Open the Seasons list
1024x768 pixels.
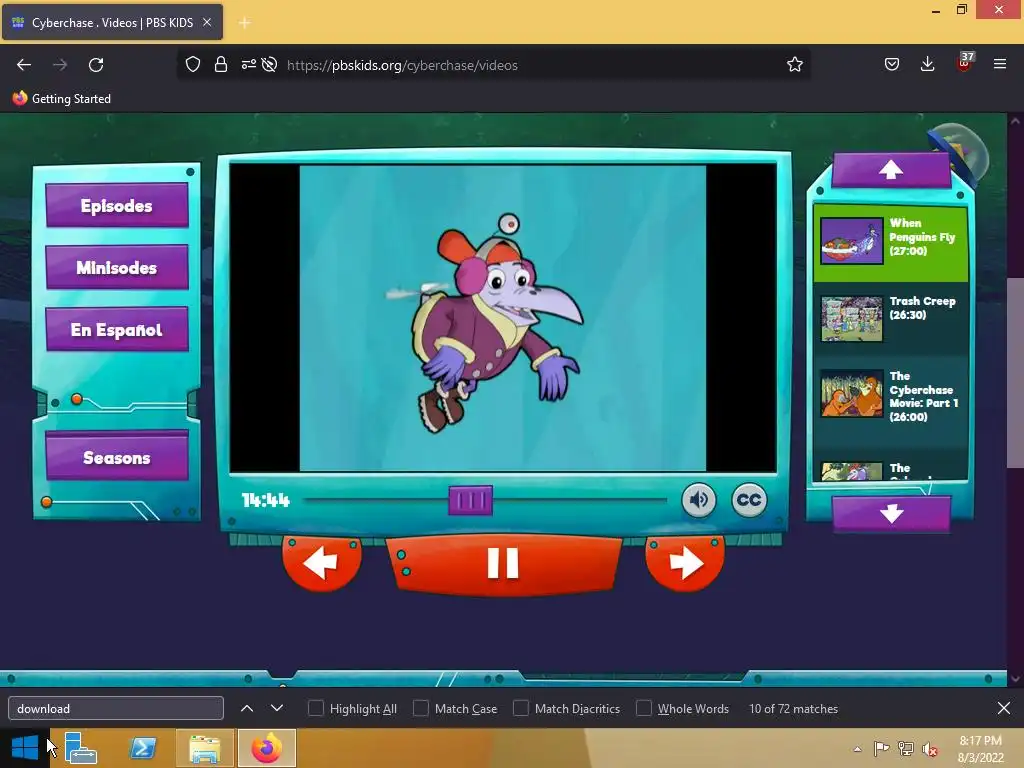click(x=117, y=457)
